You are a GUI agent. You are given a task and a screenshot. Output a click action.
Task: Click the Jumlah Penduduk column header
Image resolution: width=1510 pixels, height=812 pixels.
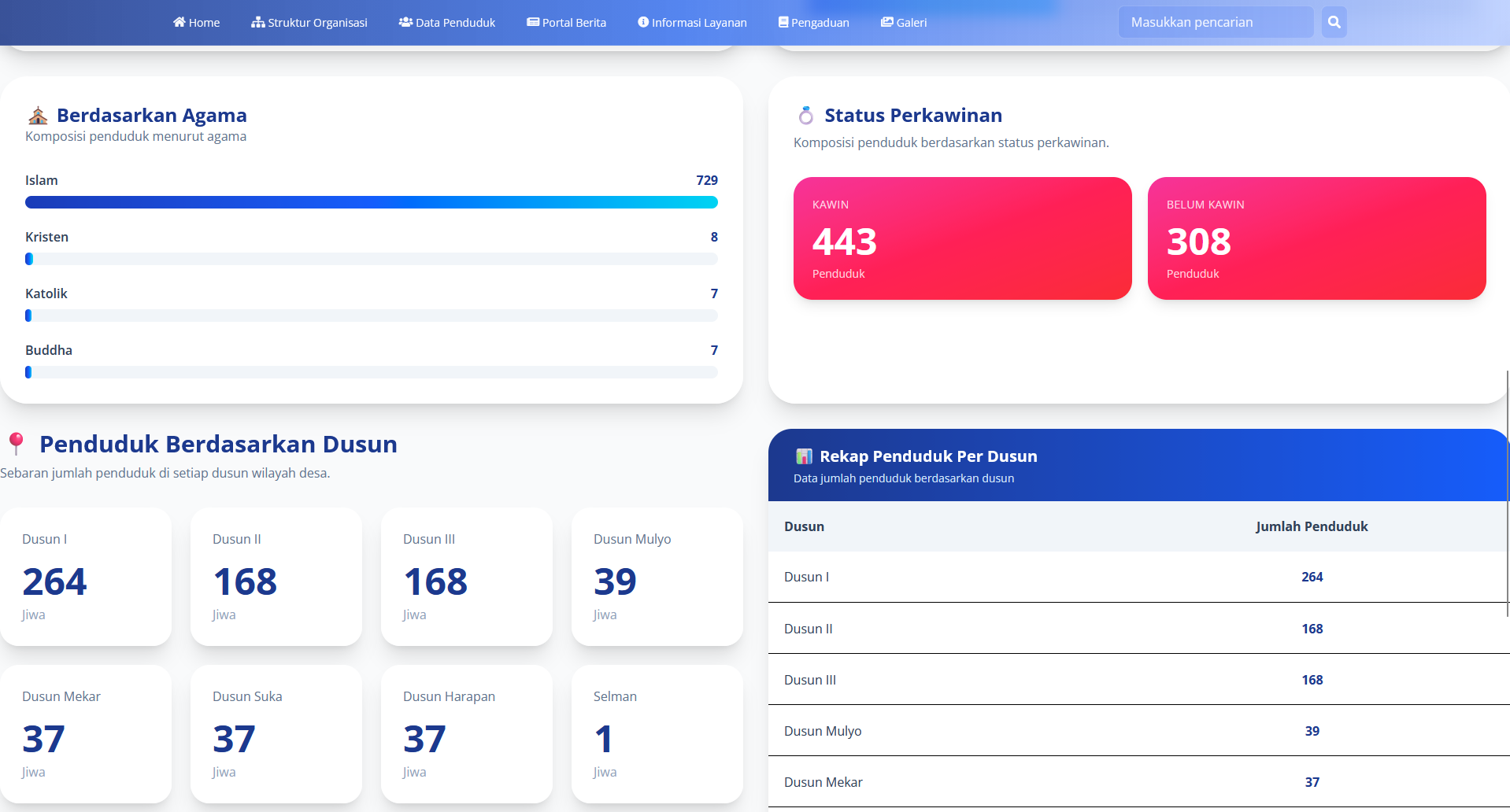pos(1312,526)
